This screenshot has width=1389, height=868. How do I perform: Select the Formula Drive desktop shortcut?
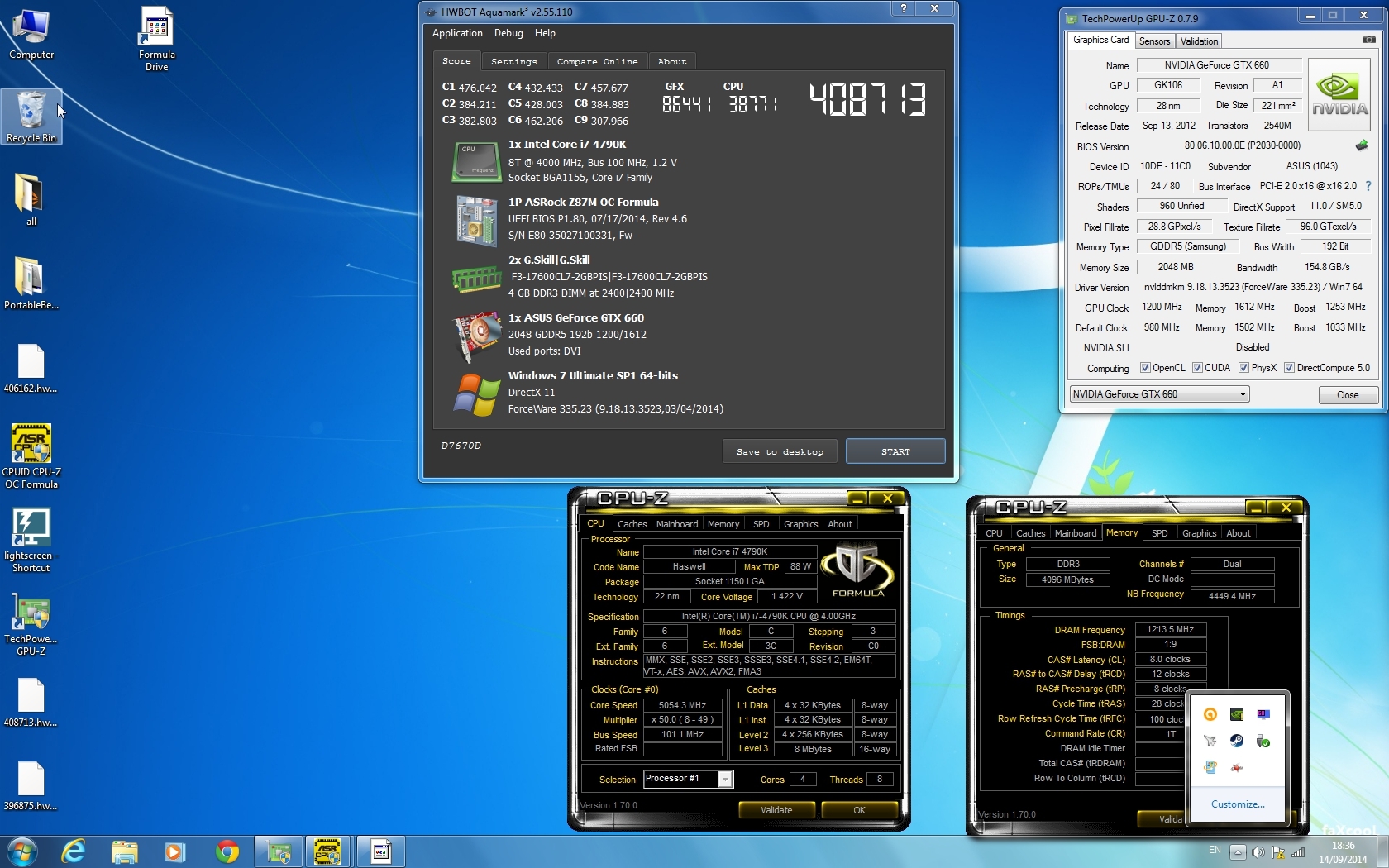[x=157, y=40]
